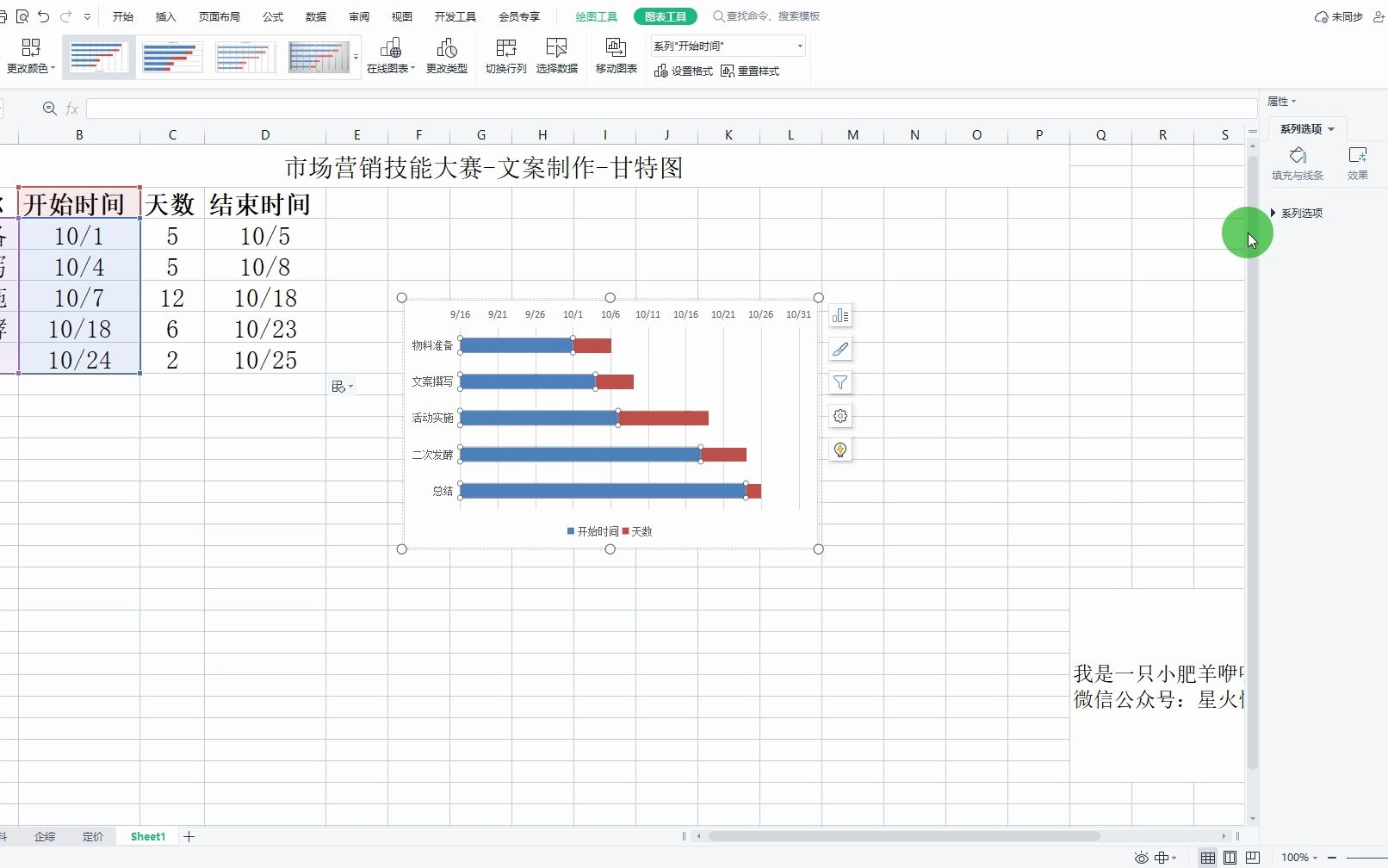The width and height of the screenshot is (1388, 868).
Task: Click the 未同步 sync status button
Action: [x=1339, y=16]
